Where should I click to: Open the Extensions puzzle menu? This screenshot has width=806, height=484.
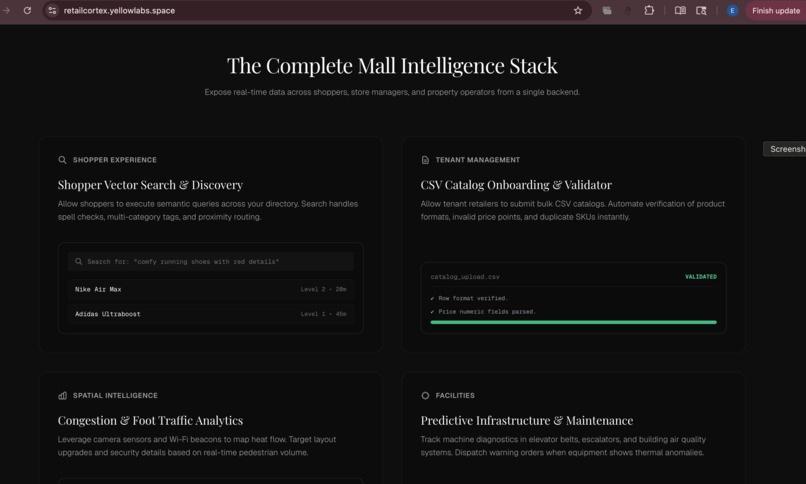[649, 10]
